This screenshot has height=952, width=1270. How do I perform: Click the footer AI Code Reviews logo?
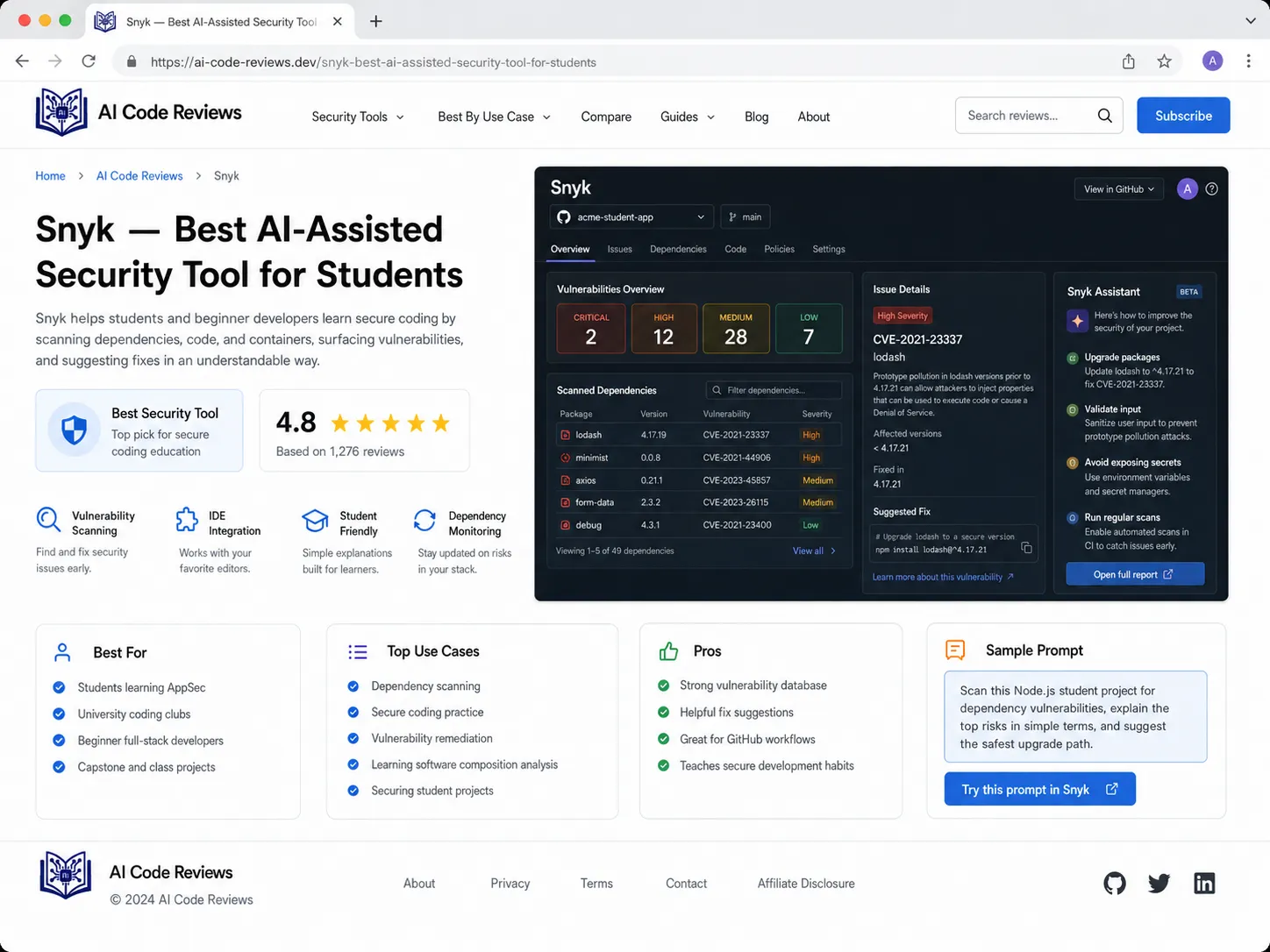[66, 875]
